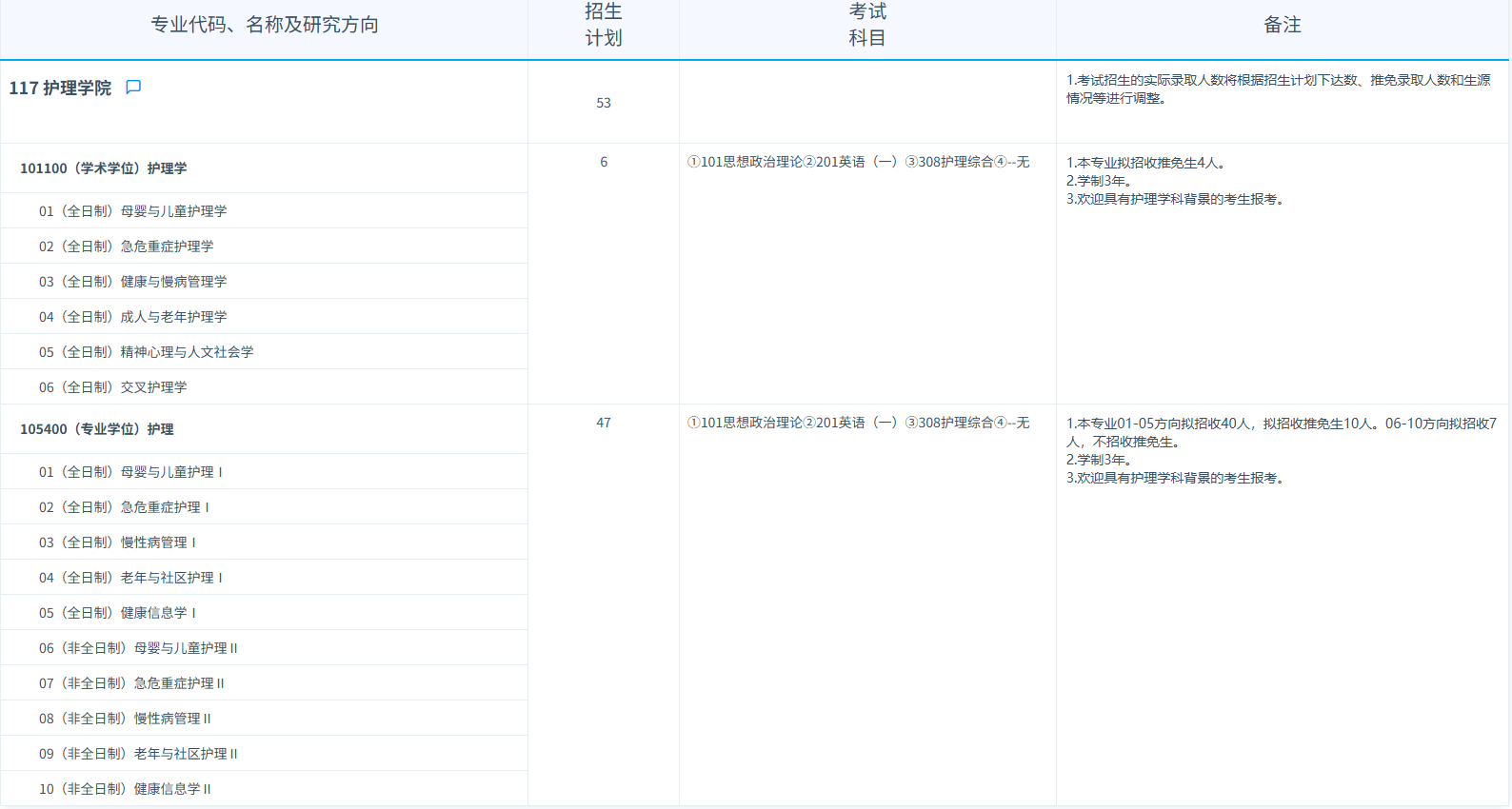Pick direction 06（非全日制）母婴与儿童护理 II

pyautogui.click(x=138, y=648)
